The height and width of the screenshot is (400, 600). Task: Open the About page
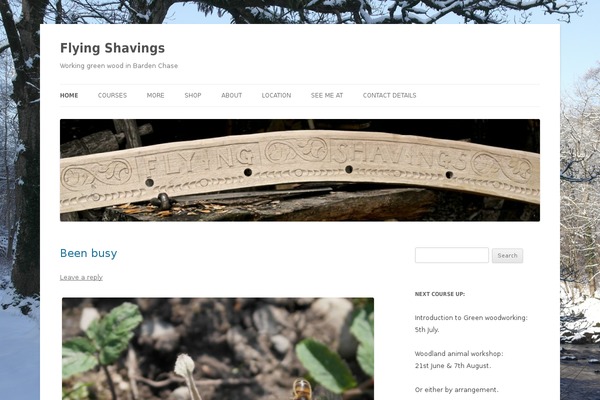[x=232, y=95]
